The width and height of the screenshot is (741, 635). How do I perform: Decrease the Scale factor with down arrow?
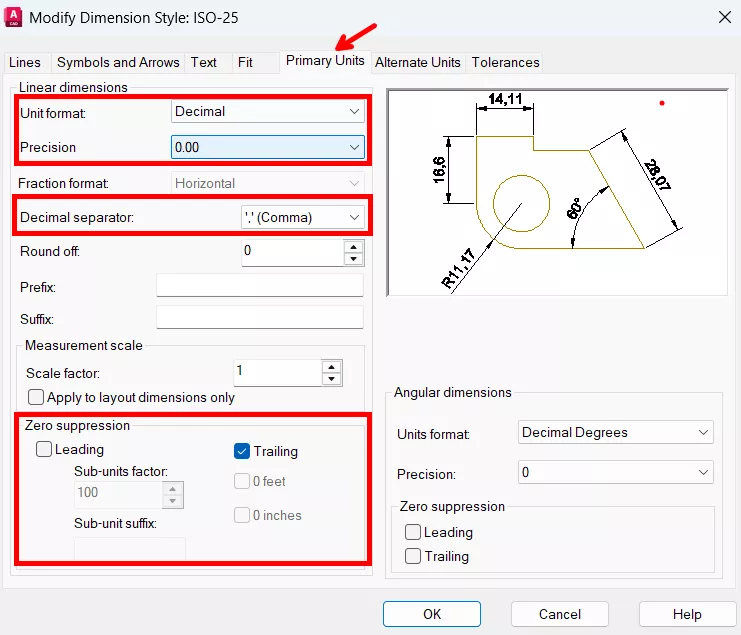(332, 379)
